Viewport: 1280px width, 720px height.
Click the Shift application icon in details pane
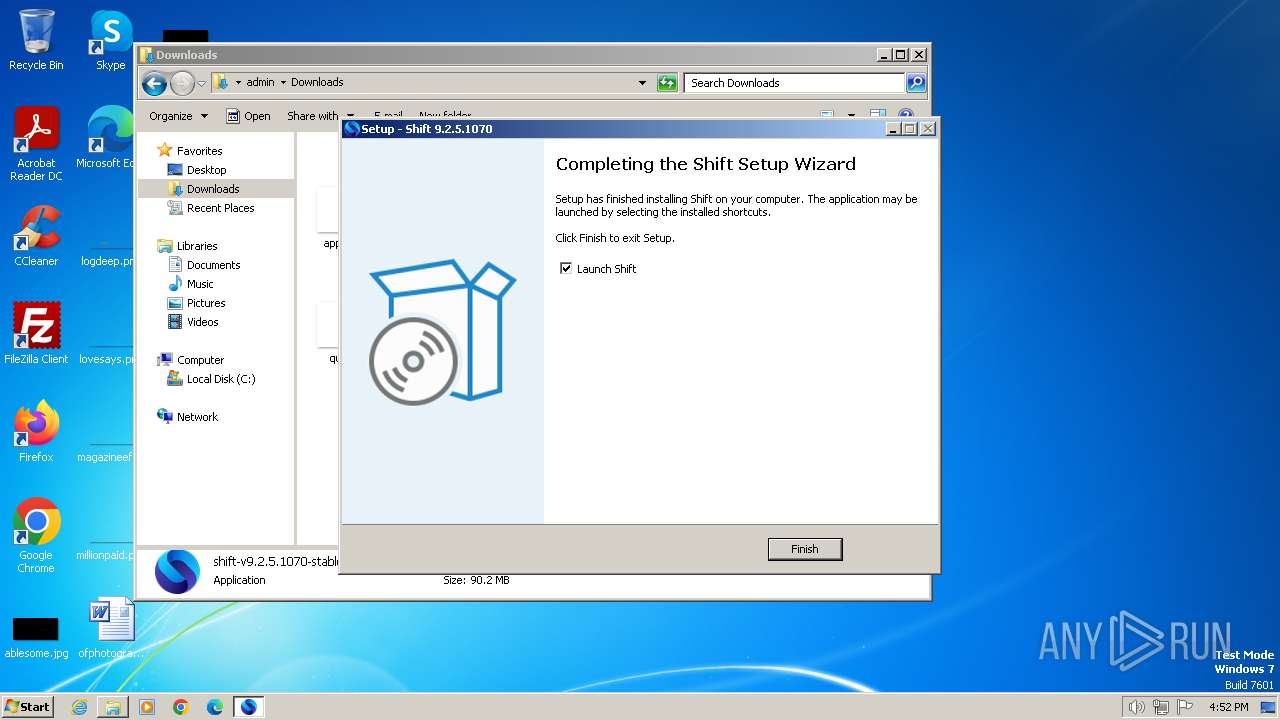coord(177,572)
